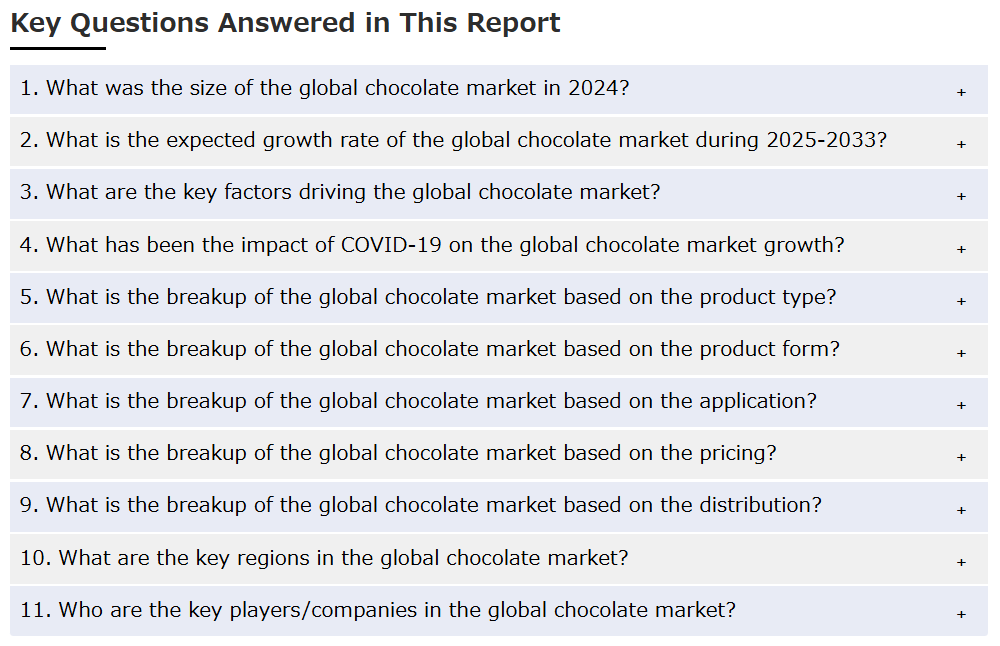Open breakup based on product type row
The width and height of the screenshot is (1000, 646).
499,298
